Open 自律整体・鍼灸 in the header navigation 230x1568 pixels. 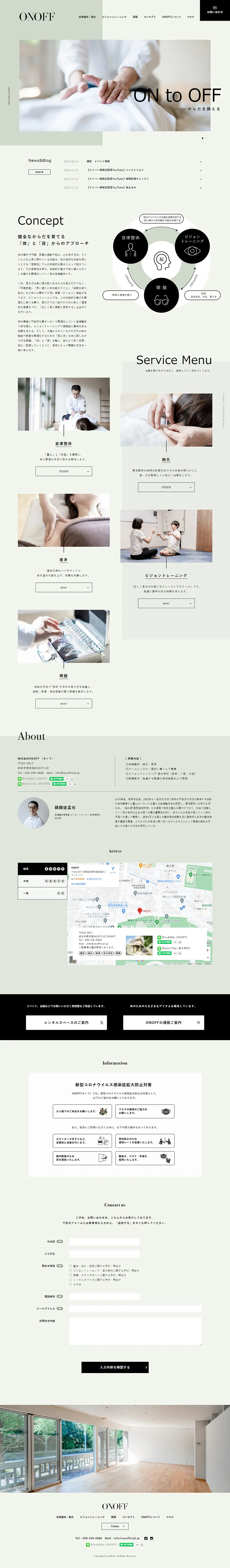coord(87,17)
